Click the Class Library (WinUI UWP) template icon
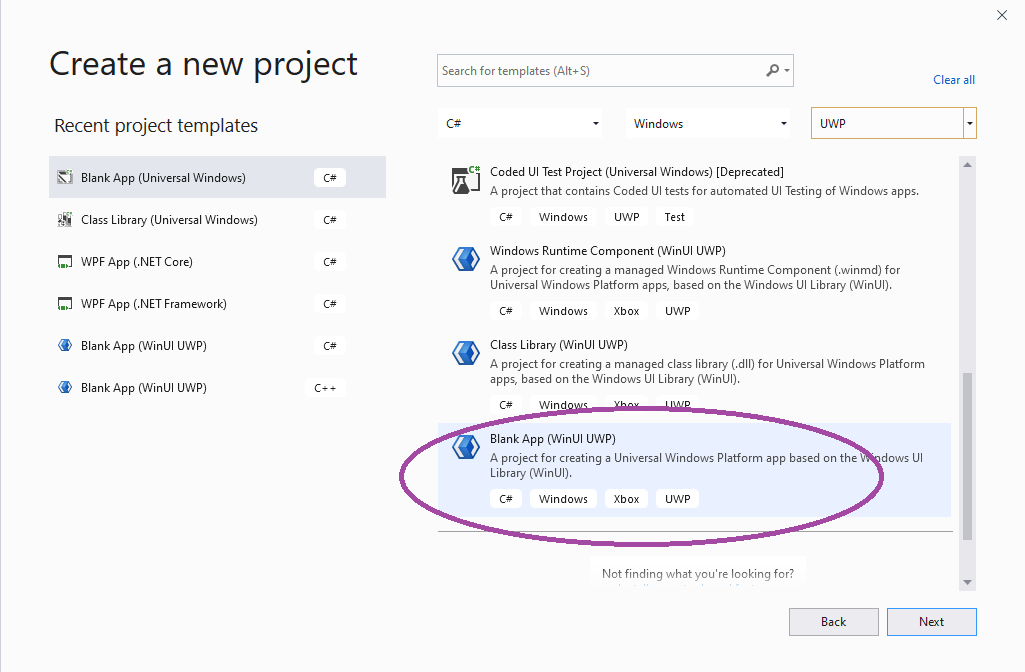 (x=465, y=353)
